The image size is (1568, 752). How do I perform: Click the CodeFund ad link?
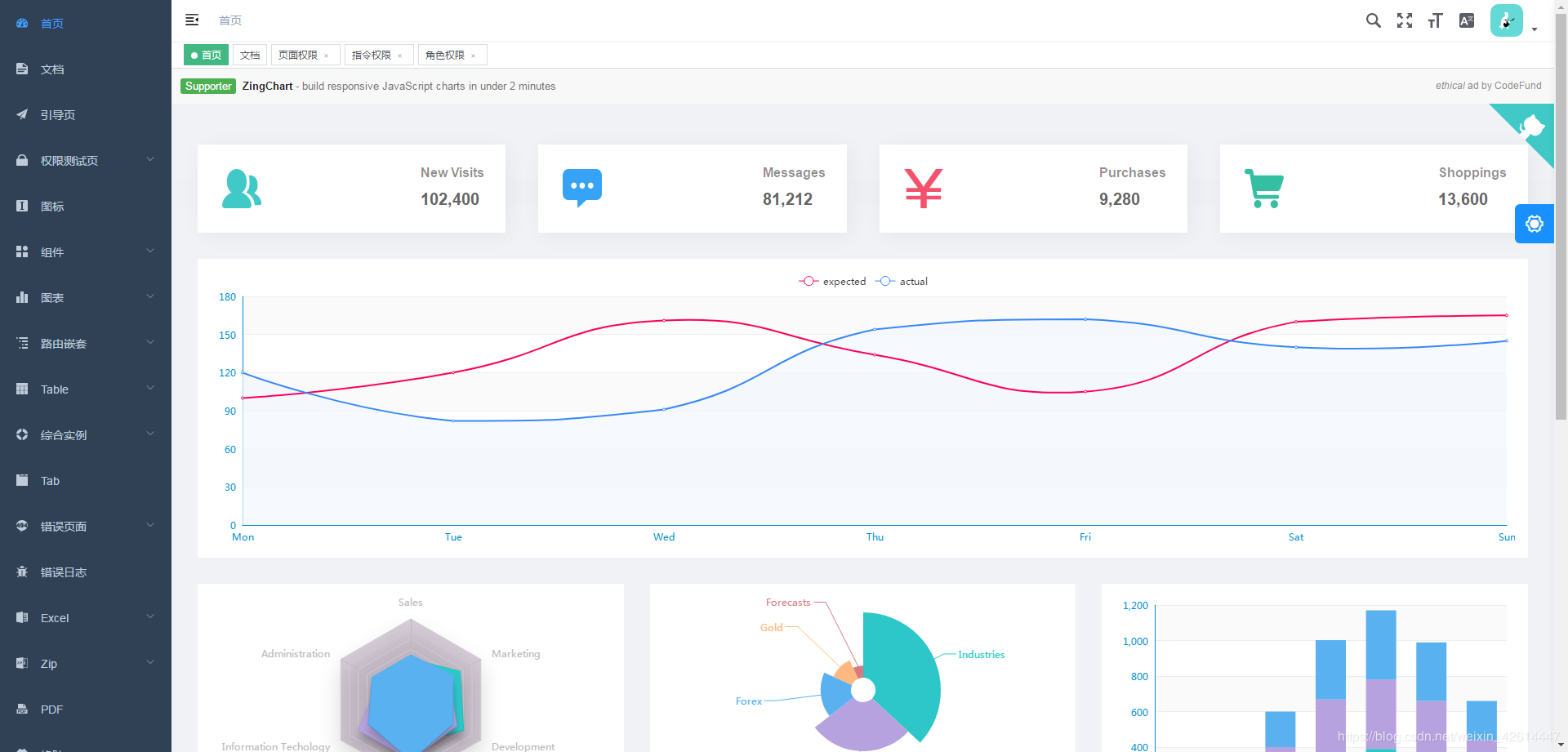click(x=1517, y=86)
